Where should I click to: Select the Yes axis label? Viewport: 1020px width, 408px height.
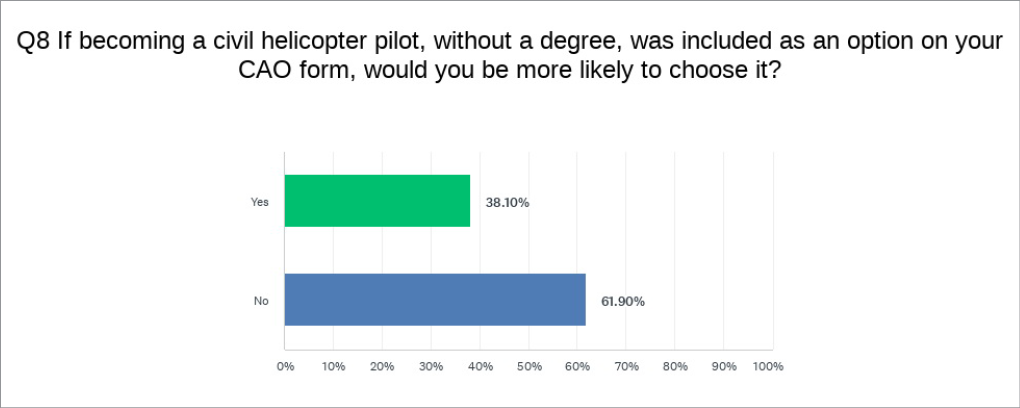coord(260,202)
